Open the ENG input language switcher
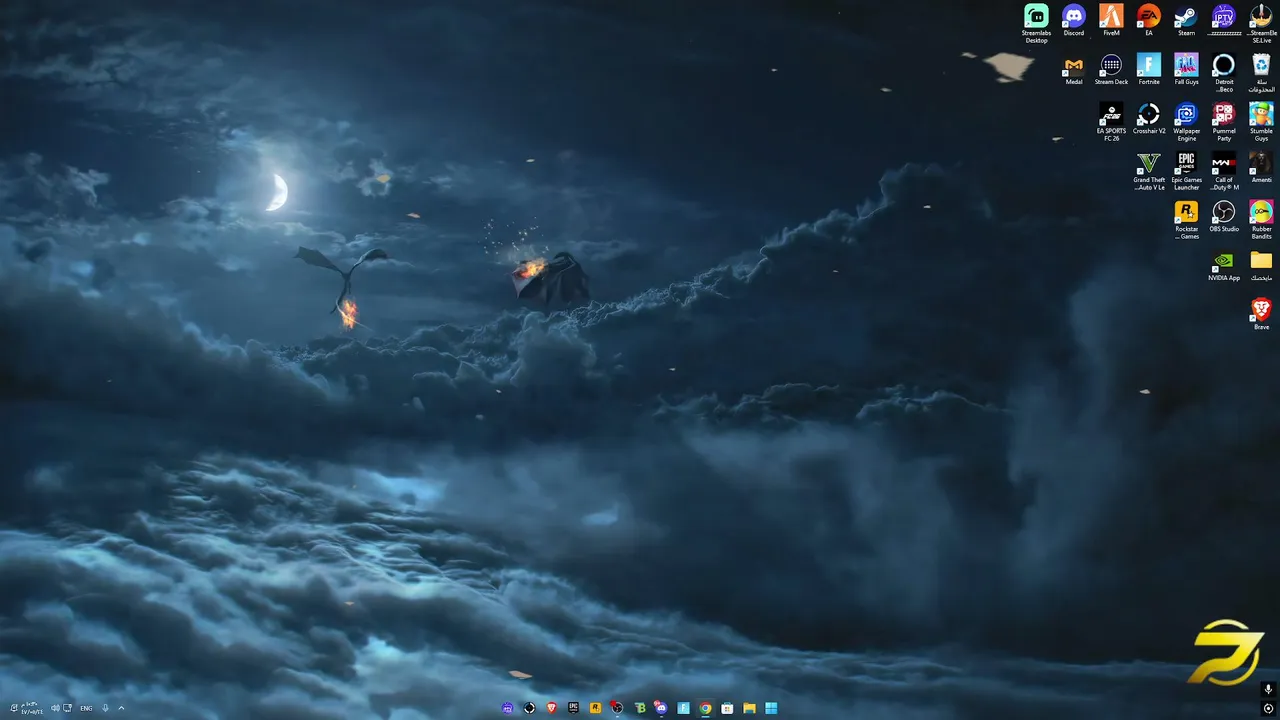The width and height of the screenshot is (1280, 720). coord(86,708)
